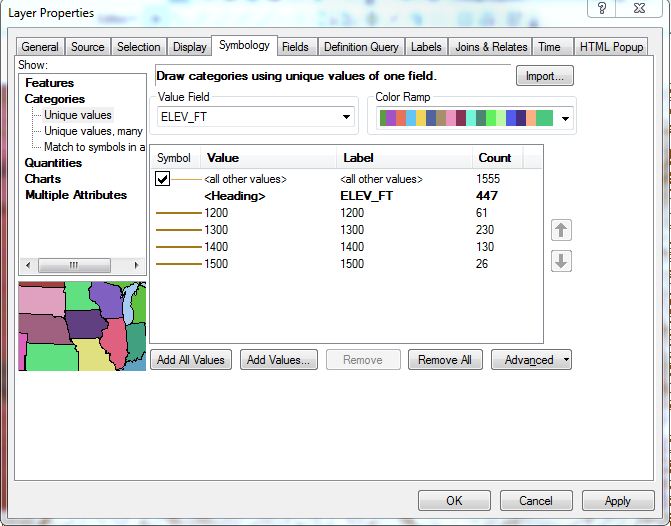Move selected value down with arrow
Screen dimensions: 671x526
561,261
